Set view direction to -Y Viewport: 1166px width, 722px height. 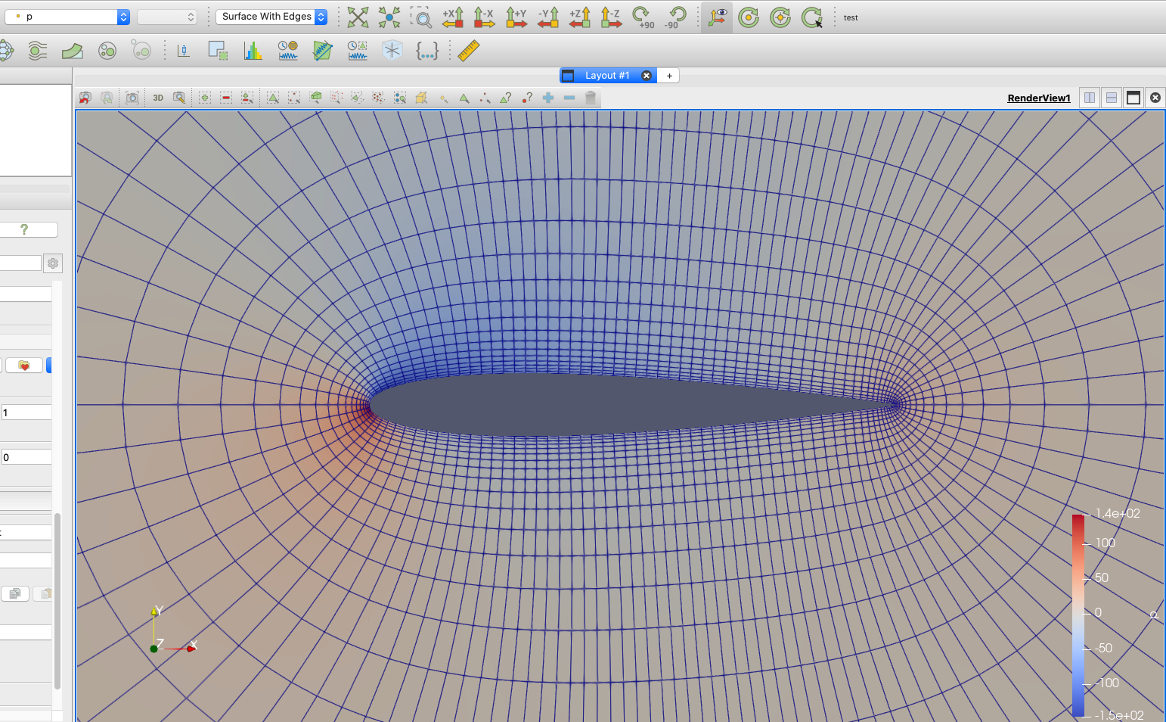tap(548, 16)
